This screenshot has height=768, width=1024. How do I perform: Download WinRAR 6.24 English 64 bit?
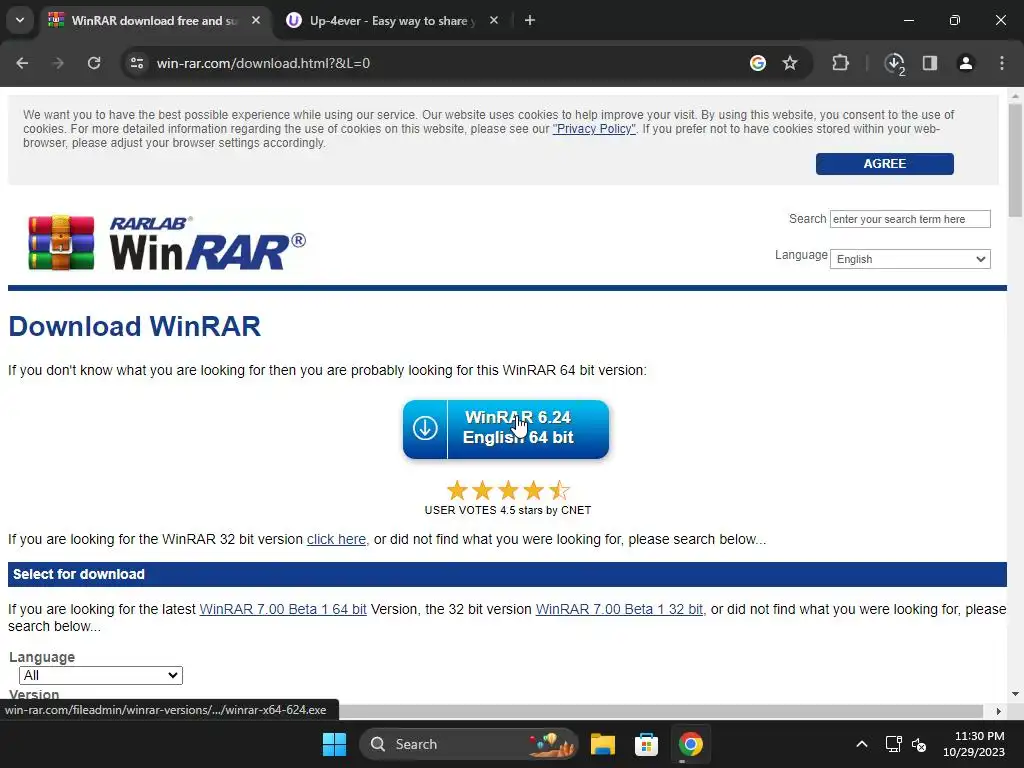[505, 429]
